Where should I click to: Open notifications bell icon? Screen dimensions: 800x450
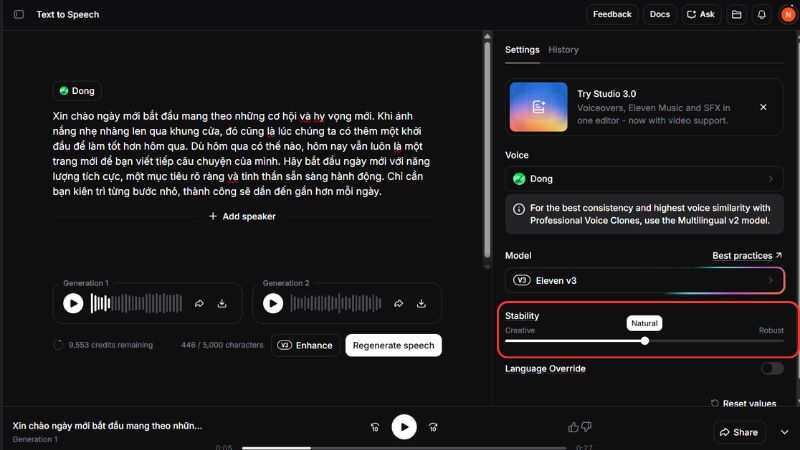point(761,14)
